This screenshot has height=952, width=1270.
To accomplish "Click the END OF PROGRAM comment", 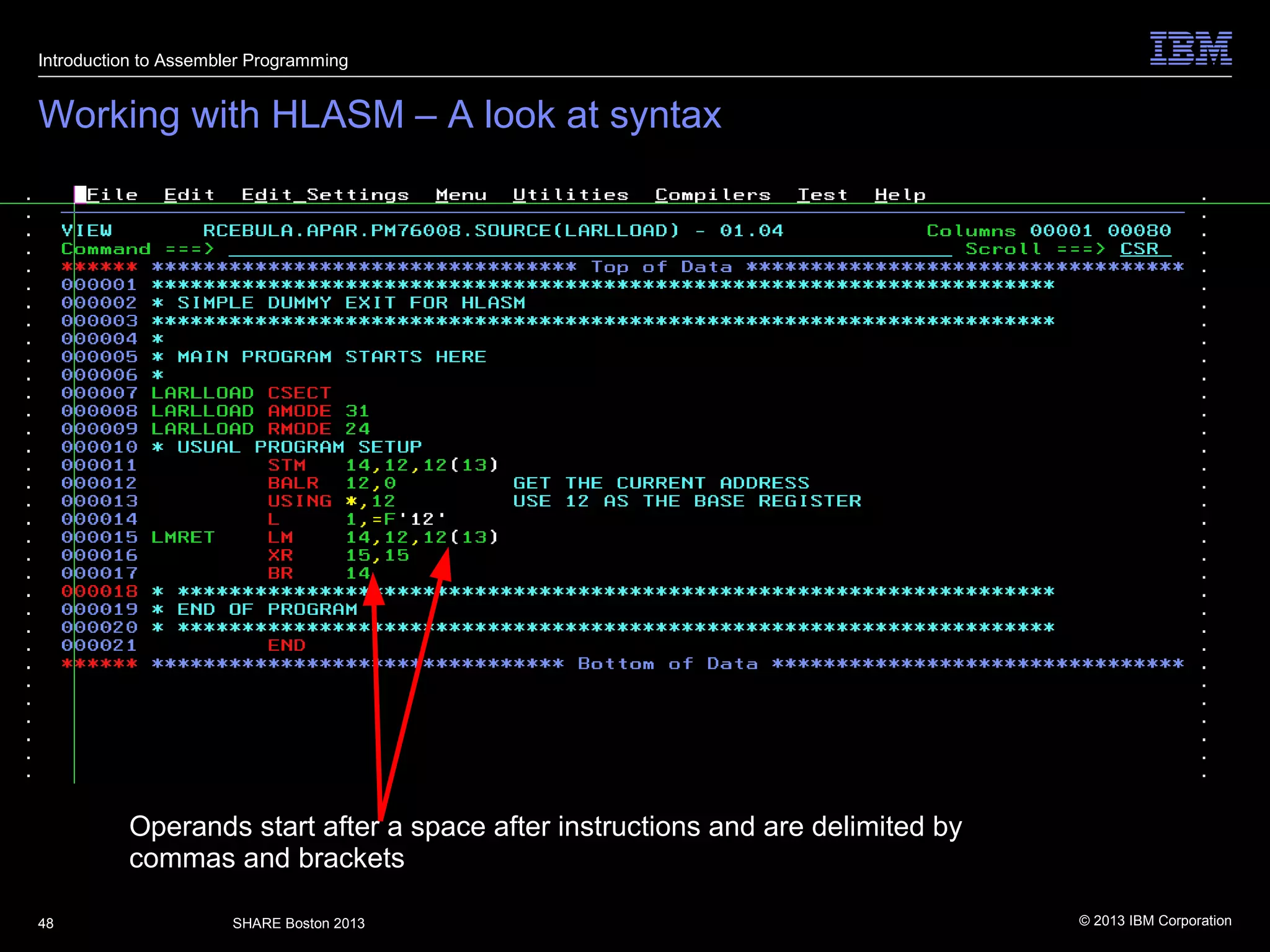I will [x=267, y=609].
